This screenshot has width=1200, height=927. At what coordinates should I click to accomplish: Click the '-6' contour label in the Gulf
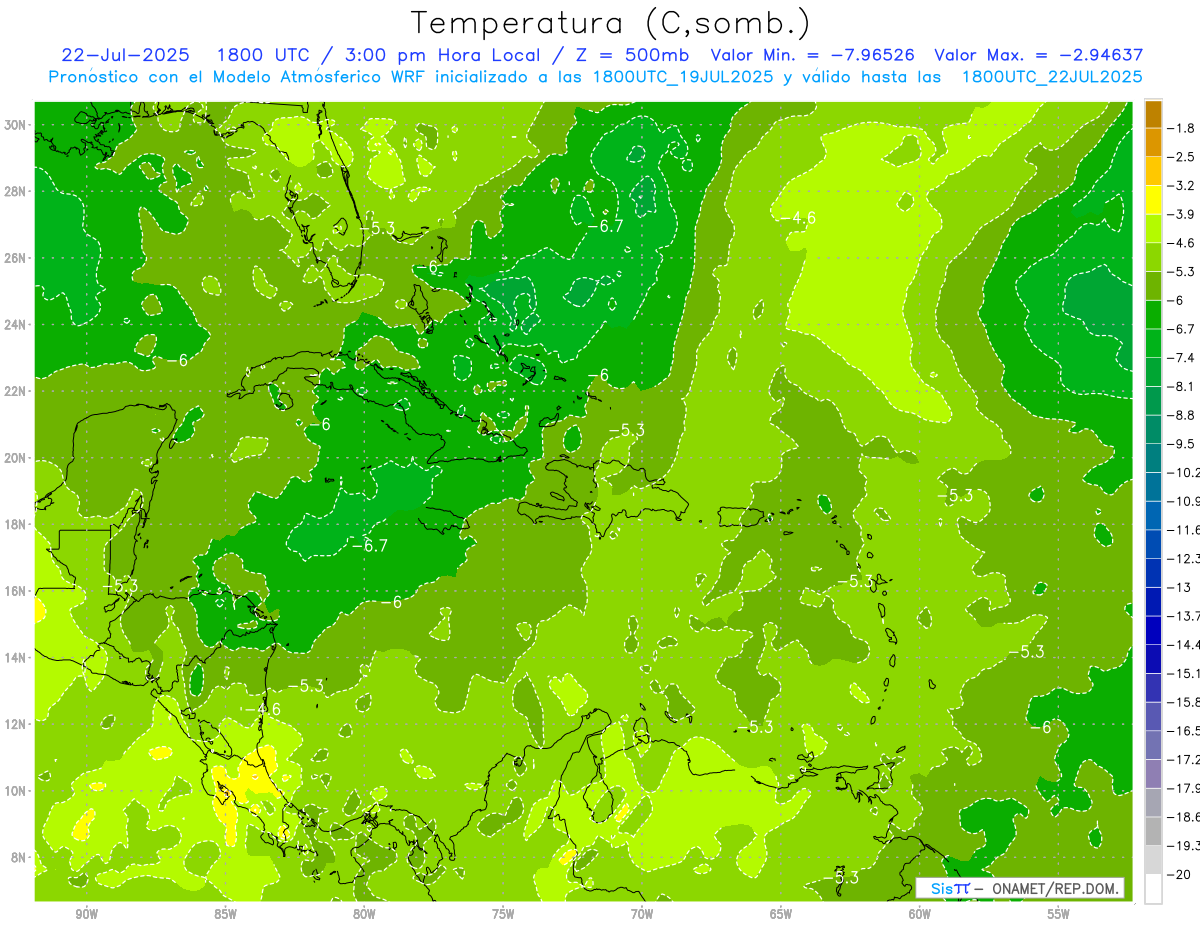click(177, 359)
